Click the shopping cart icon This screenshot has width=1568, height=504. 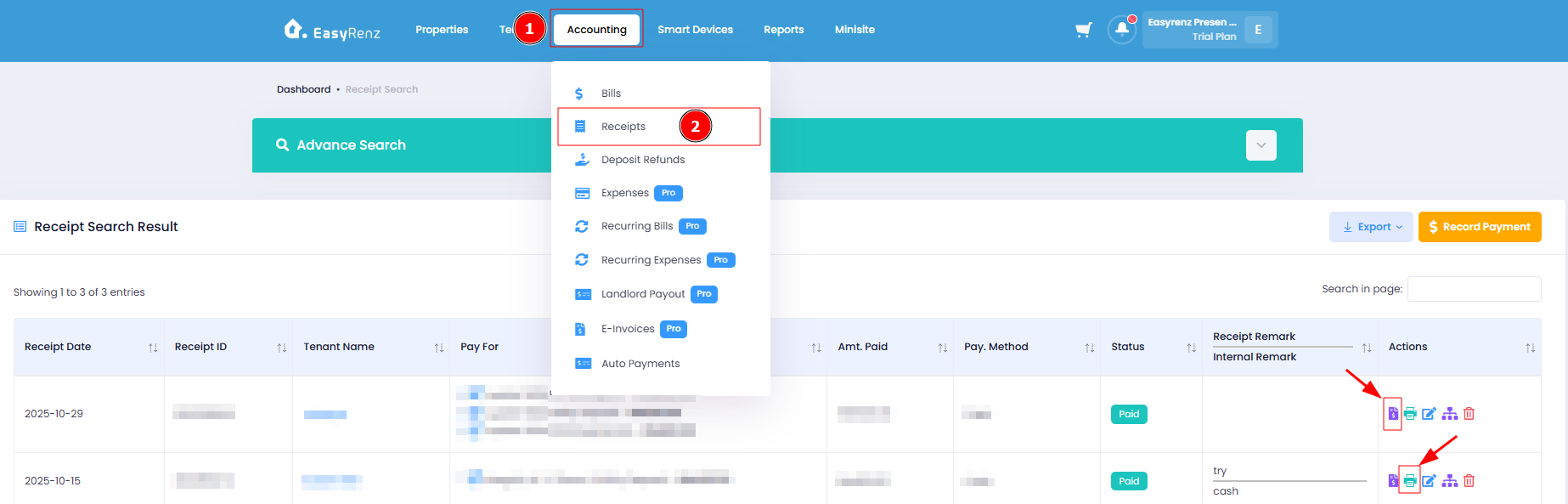(x=1083, y=30)
